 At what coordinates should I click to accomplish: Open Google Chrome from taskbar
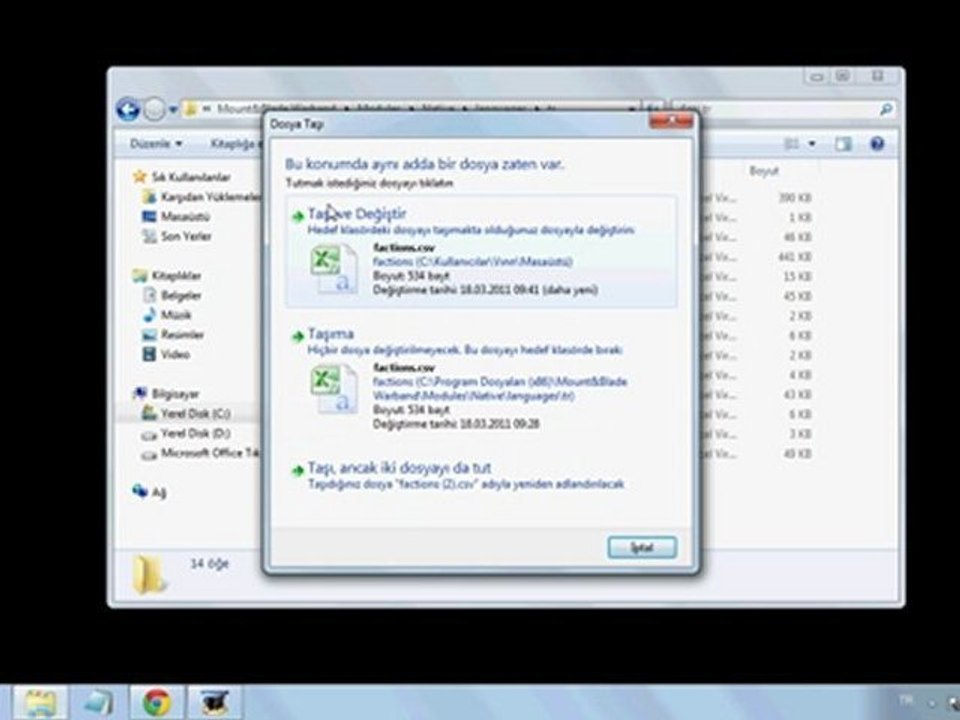point(156,703)
